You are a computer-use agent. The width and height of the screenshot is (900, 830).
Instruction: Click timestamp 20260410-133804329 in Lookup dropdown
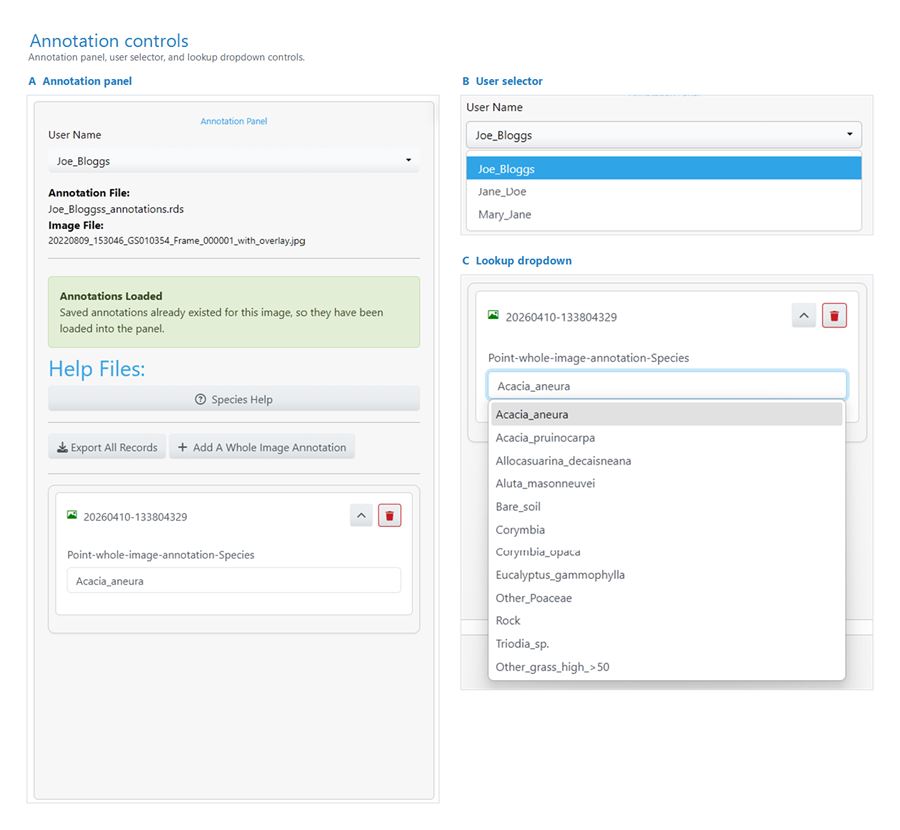561,317
